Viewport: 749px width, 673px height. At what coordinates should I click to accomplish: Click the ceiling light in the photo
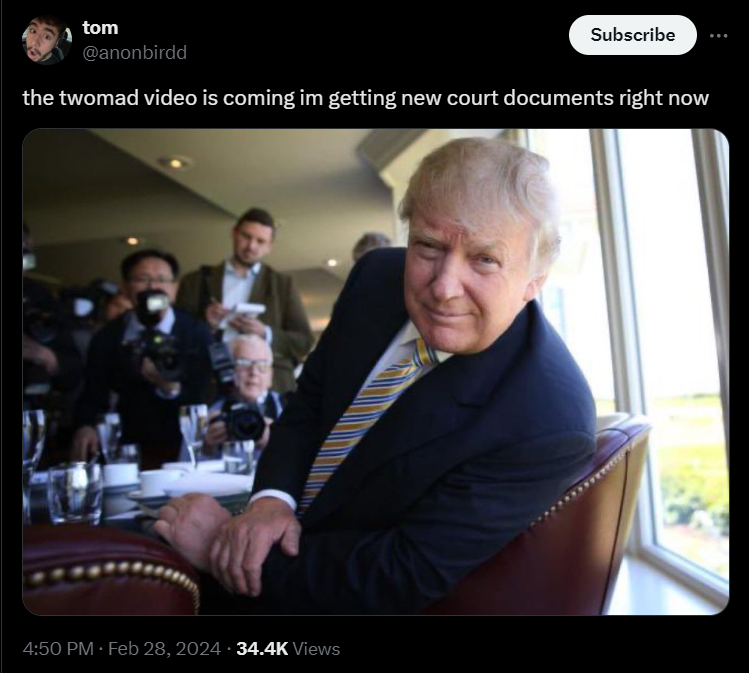click(175, 163)
